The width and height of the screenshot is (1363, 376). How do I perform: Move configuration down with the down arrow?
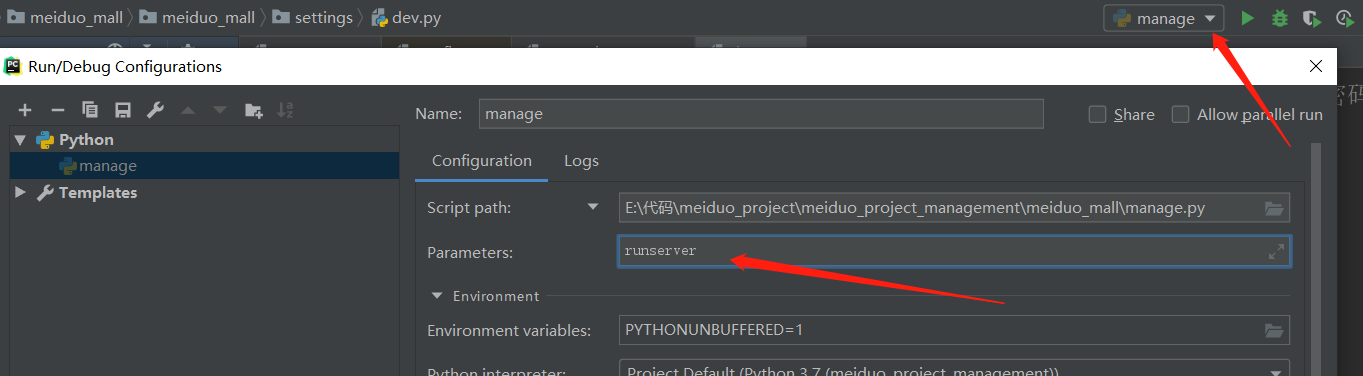(219, 110)
